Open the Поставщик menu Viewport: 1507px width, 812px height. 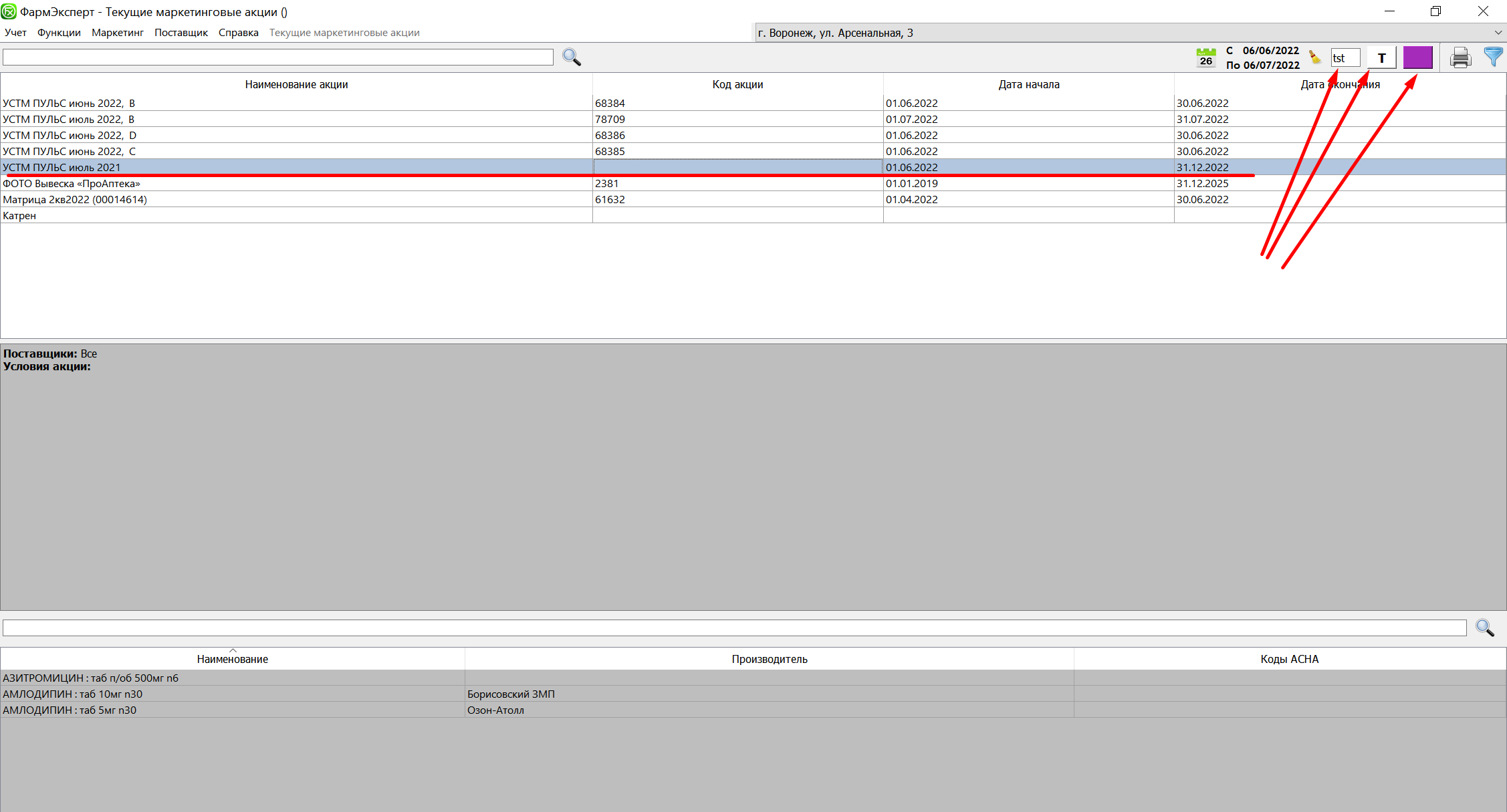coord(181,33)
